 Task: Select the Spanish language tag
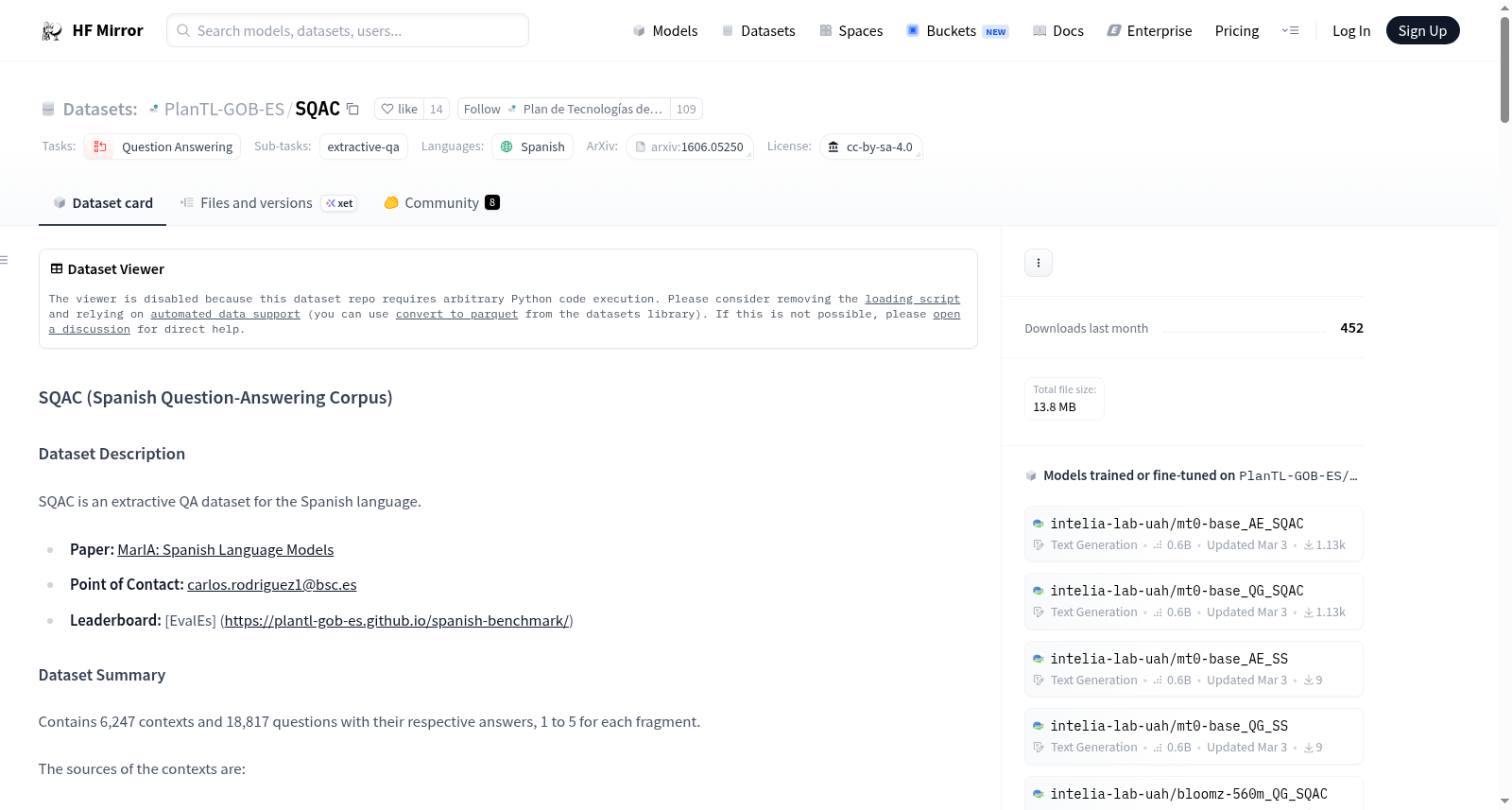(x=532, y=146)
